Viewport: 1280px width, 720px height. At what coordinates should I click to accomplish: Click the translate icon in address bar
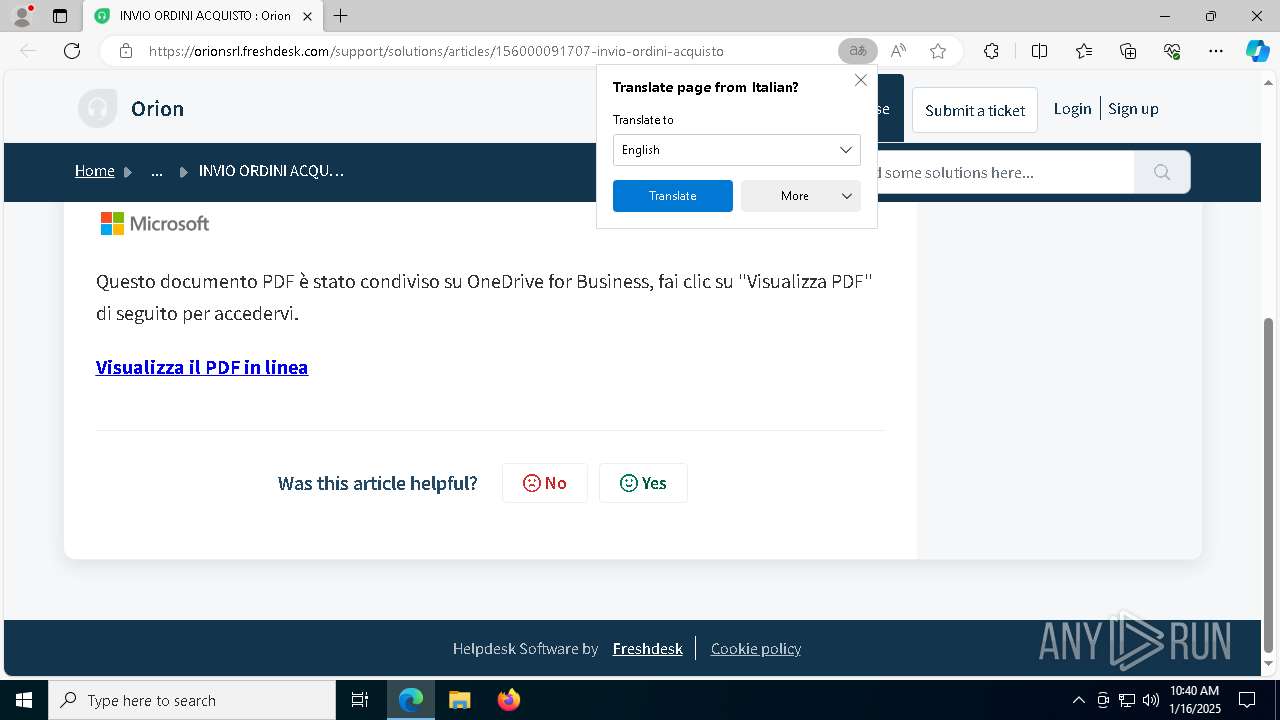pyautogui.click(x=857, y=51)
